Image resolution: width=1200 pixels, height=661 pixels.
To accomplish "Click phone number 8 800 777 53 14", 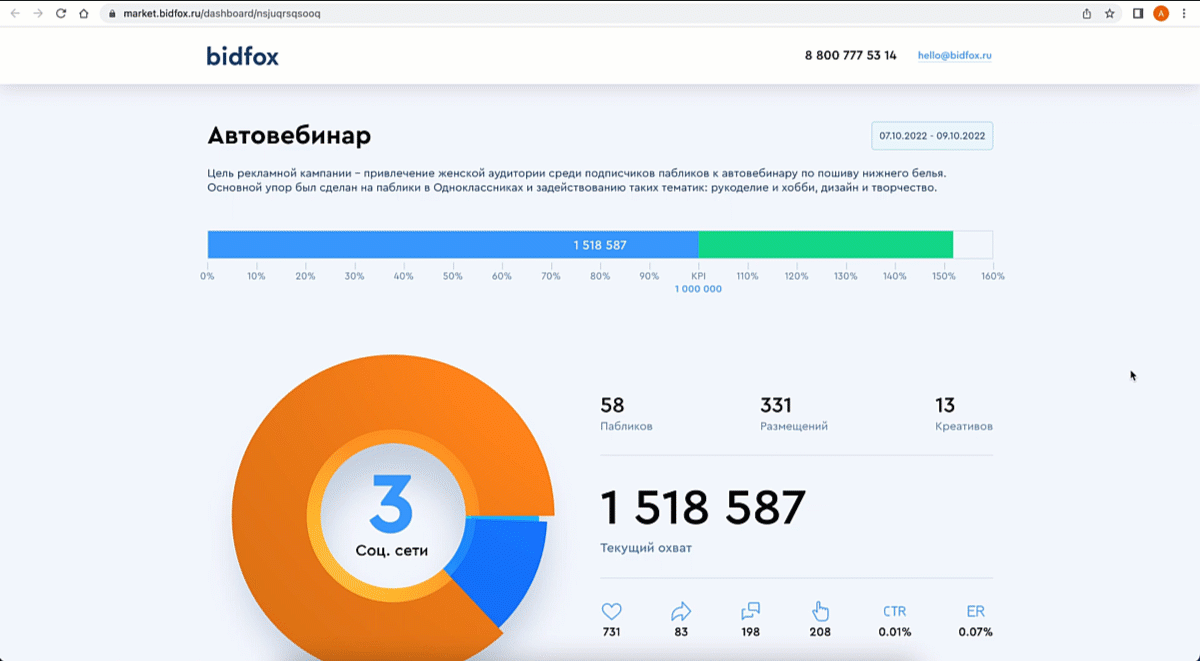I will pos(851,56).
